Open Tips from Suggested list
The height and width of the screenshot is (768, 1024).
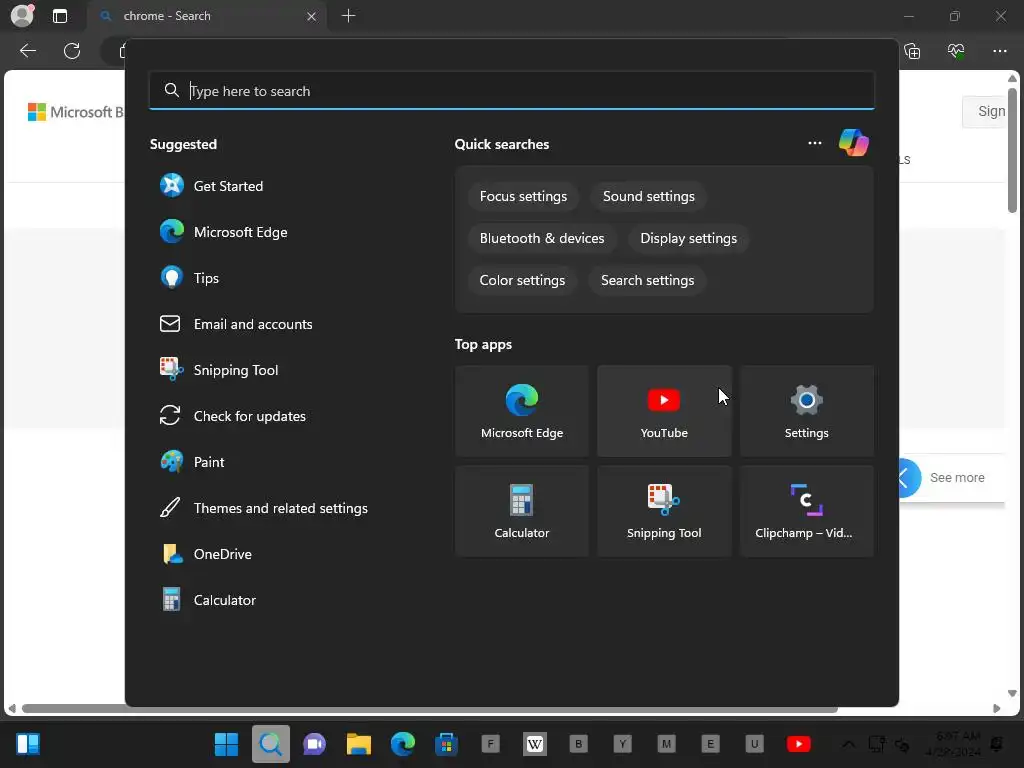[189, 278]
